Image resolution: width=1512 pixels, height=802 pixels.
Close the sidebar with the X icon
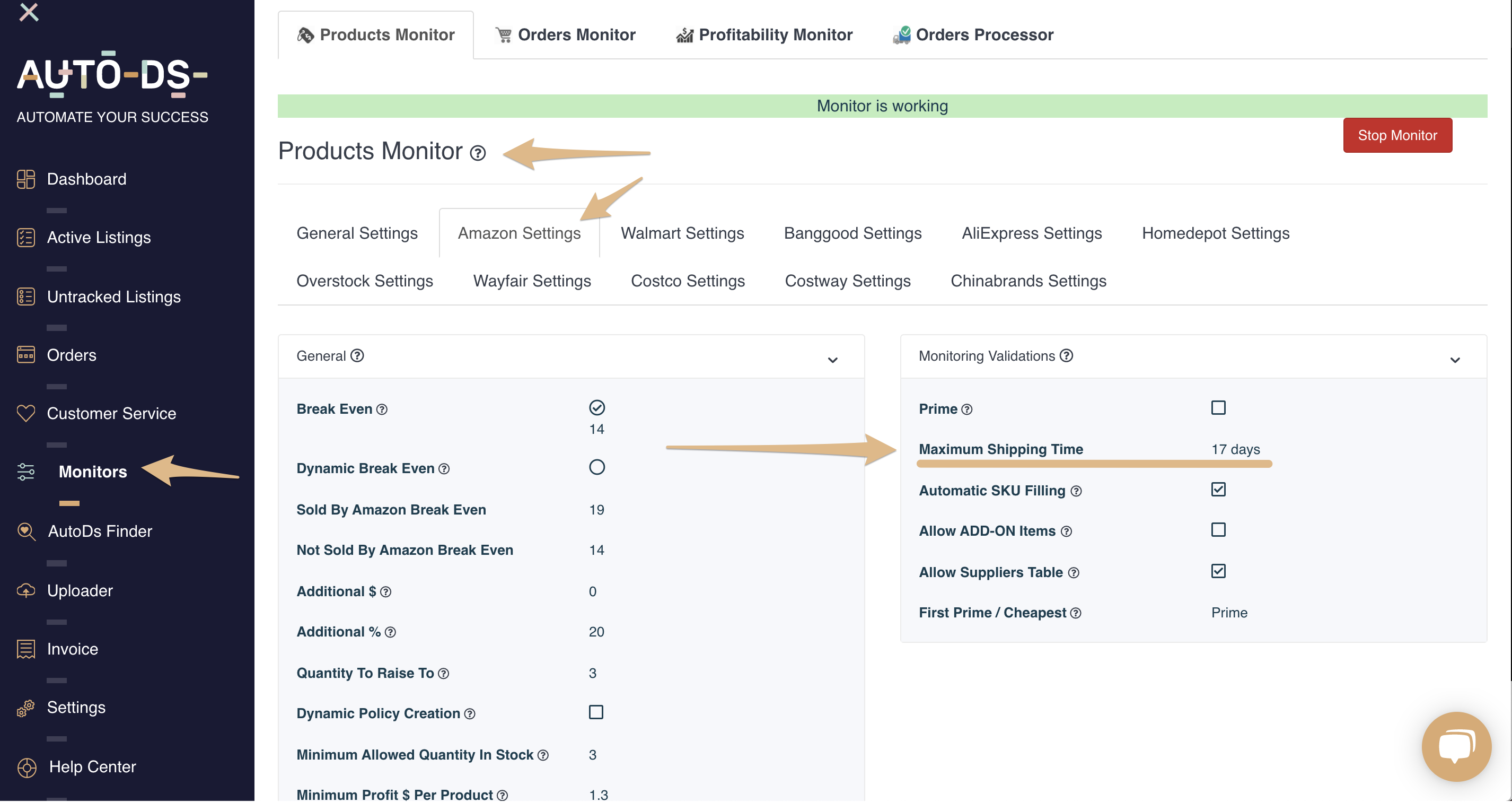(x=29, y=12)
